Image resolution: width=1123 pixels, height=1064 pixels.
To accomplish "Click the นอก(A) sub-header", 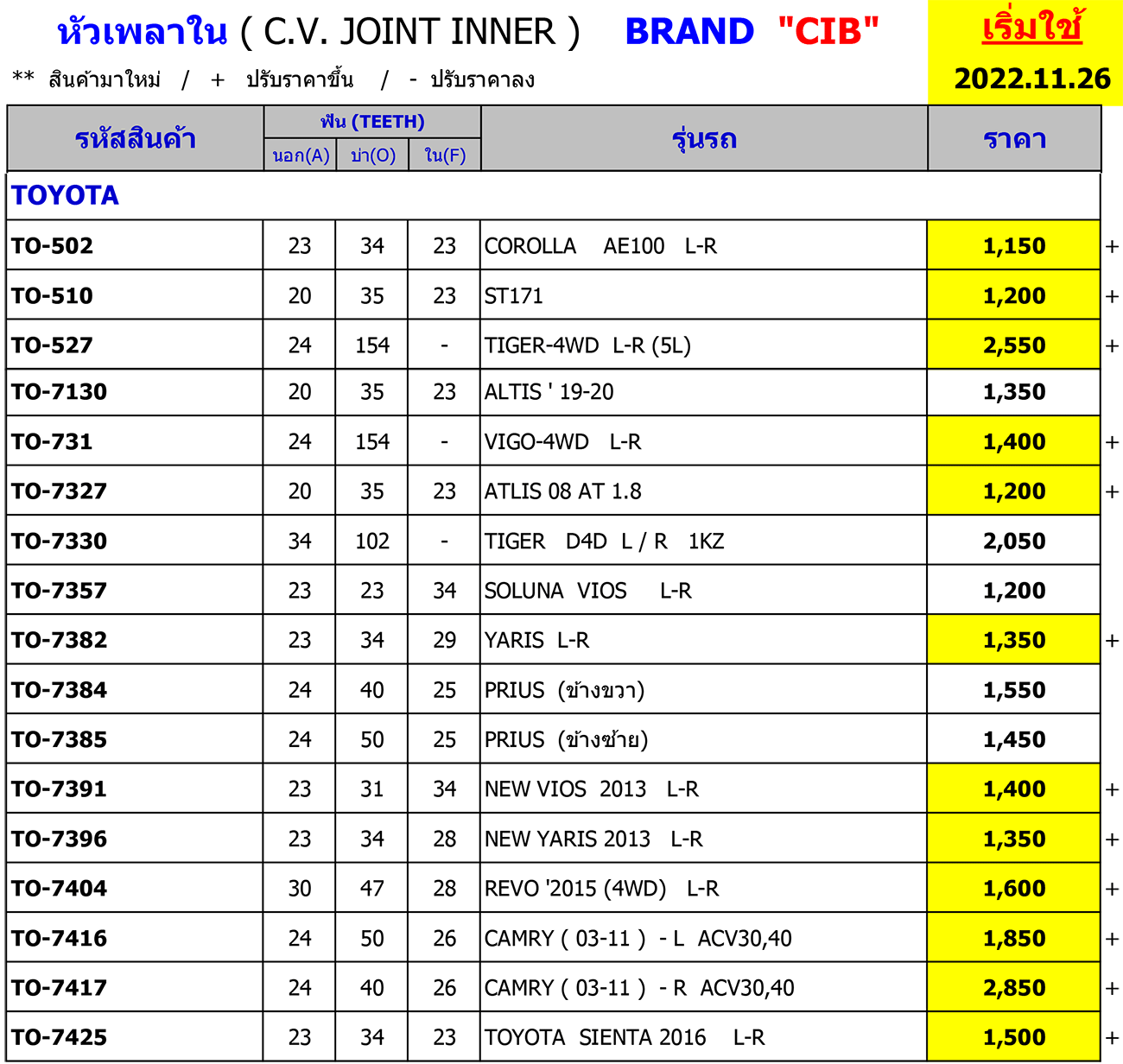I will point(301,155).
